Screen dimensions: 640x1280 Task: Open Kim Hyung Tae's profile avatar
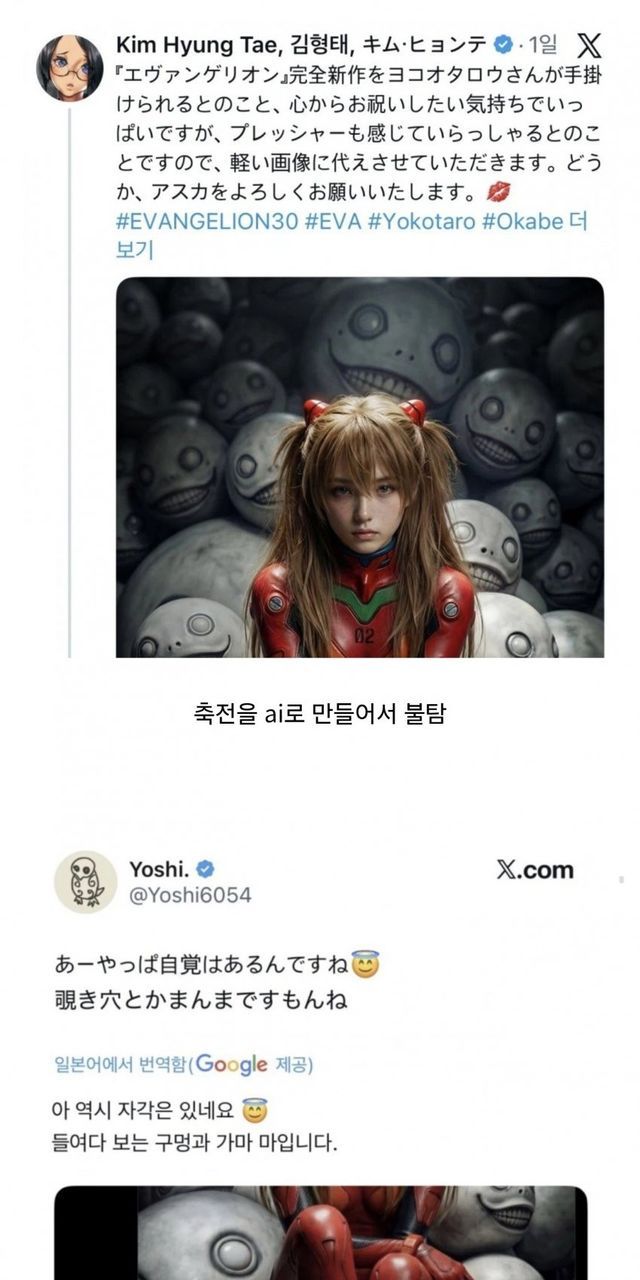(70, 68)
